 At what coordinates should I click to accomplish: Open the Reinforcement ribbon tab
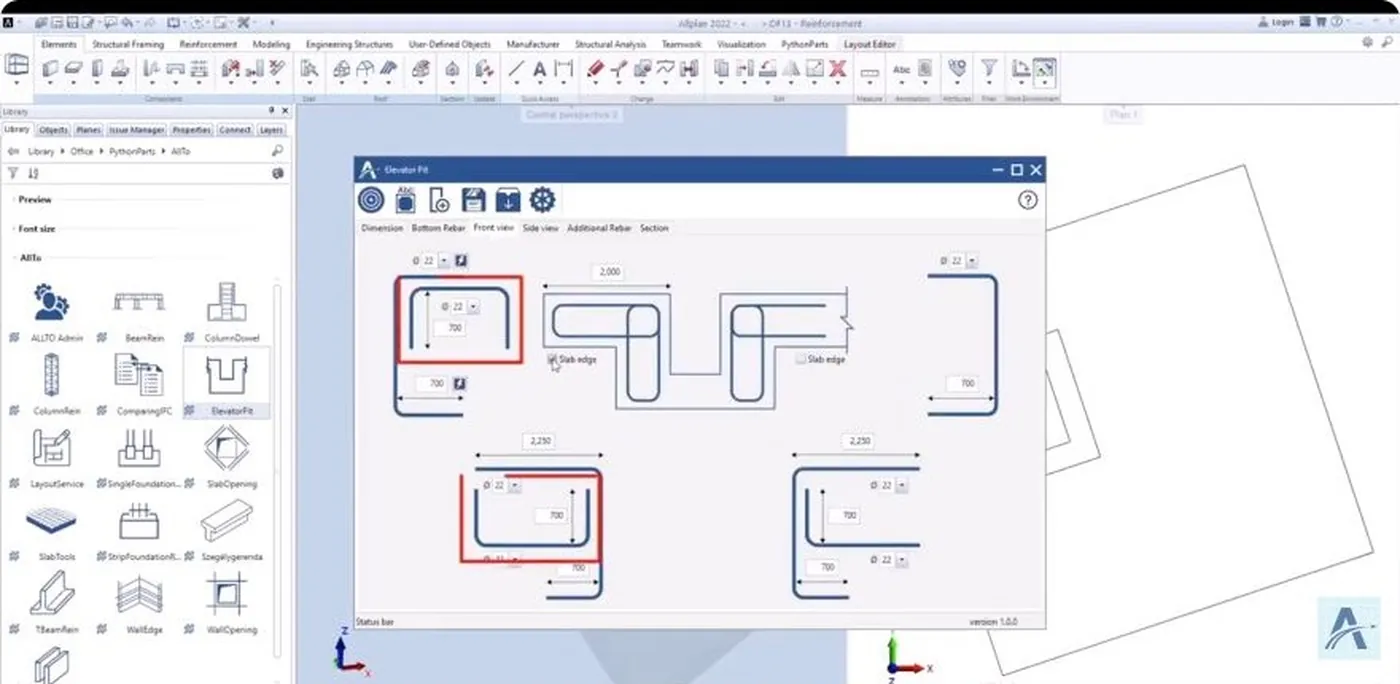[208, 44]
